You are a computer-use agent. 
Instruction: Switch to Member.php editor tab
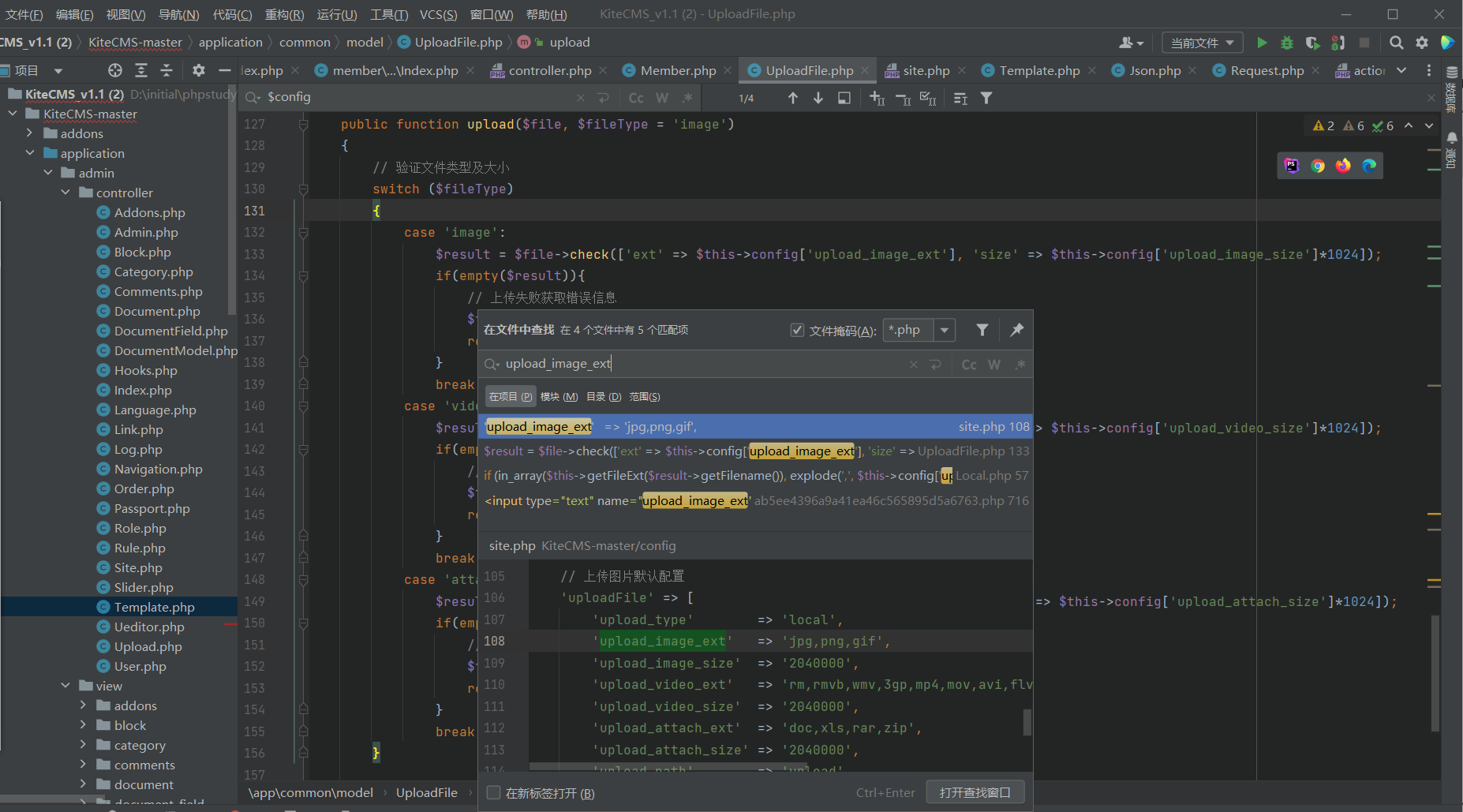(678, 70)
